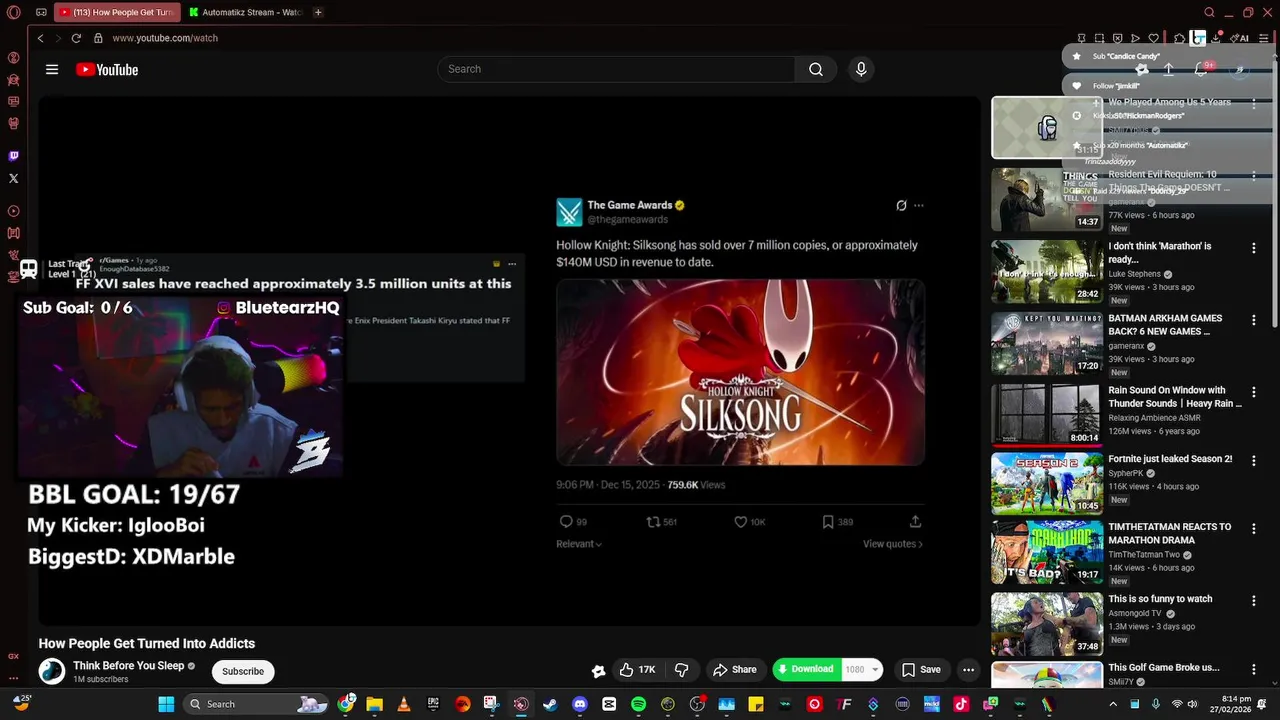The image size is (1280, 720).
Task: Go back with the browser back arrow
Action: (40, 38)
